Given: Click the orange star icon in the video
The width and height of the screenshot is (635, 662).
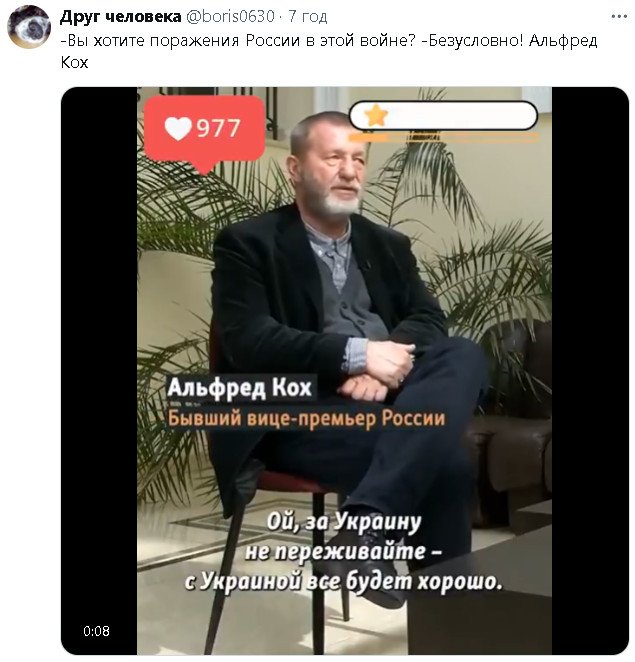Looking at the screenshot, I should [377, 116].
